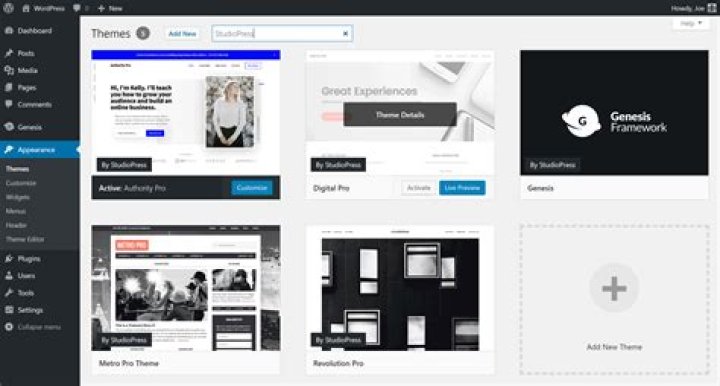Image resolution: width=720 pixels, height=386 pixels.
Task: Open the comments bubble icon in admin bar
Action: coord(77,8)
